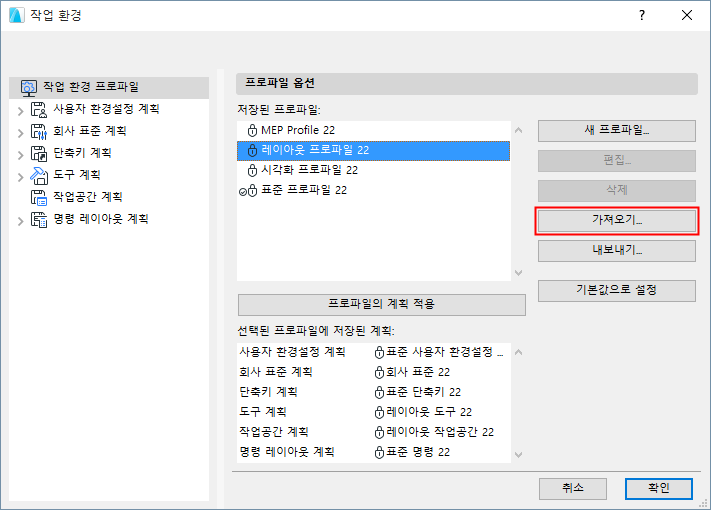The width and height of the screenshot is (711, 510).
Task: Click 프로파일의 계획 적용 button
Action: point(381,305)
